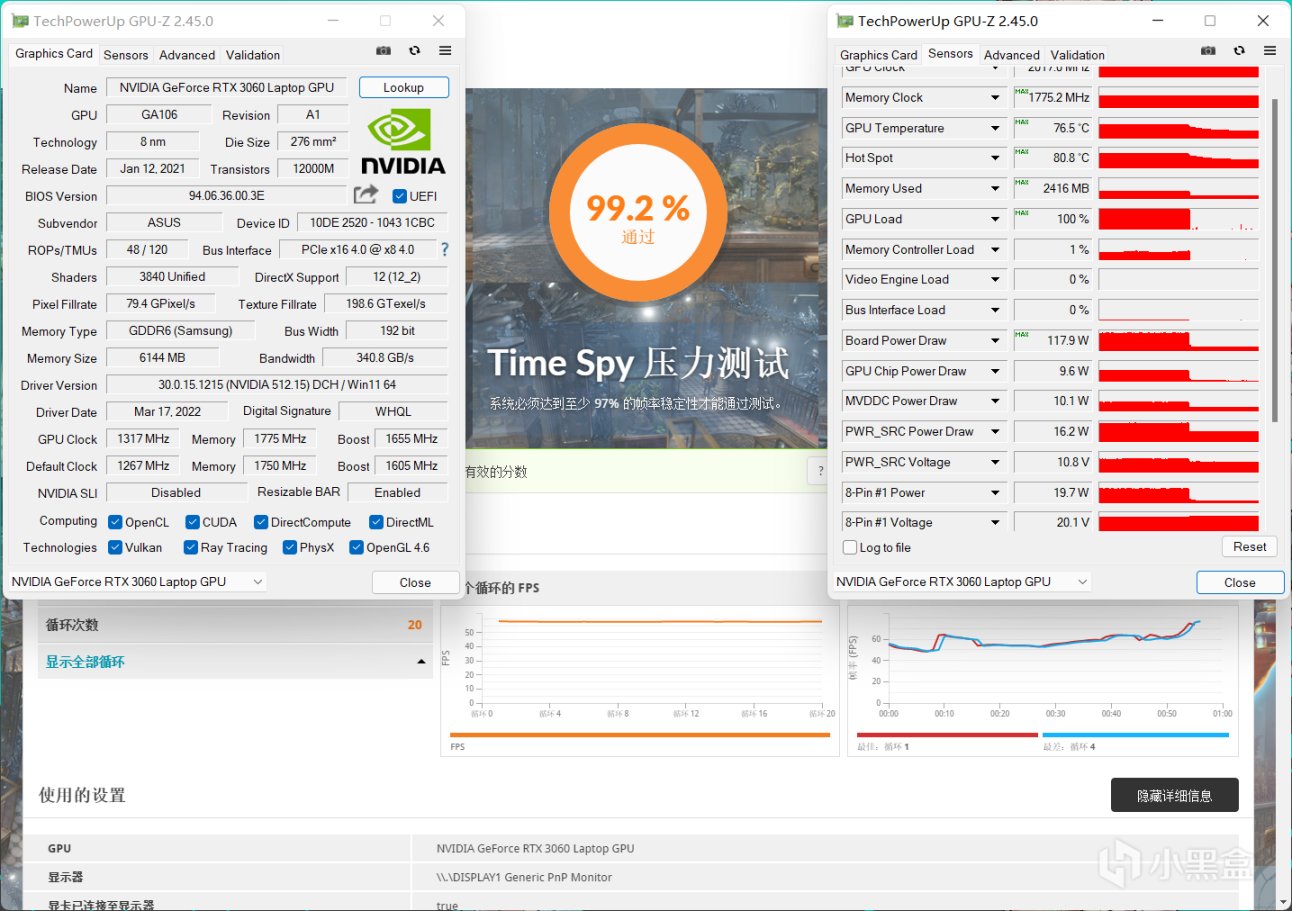
Task: Switch to Advanced tab in right window
Action: click(1012, 55)
